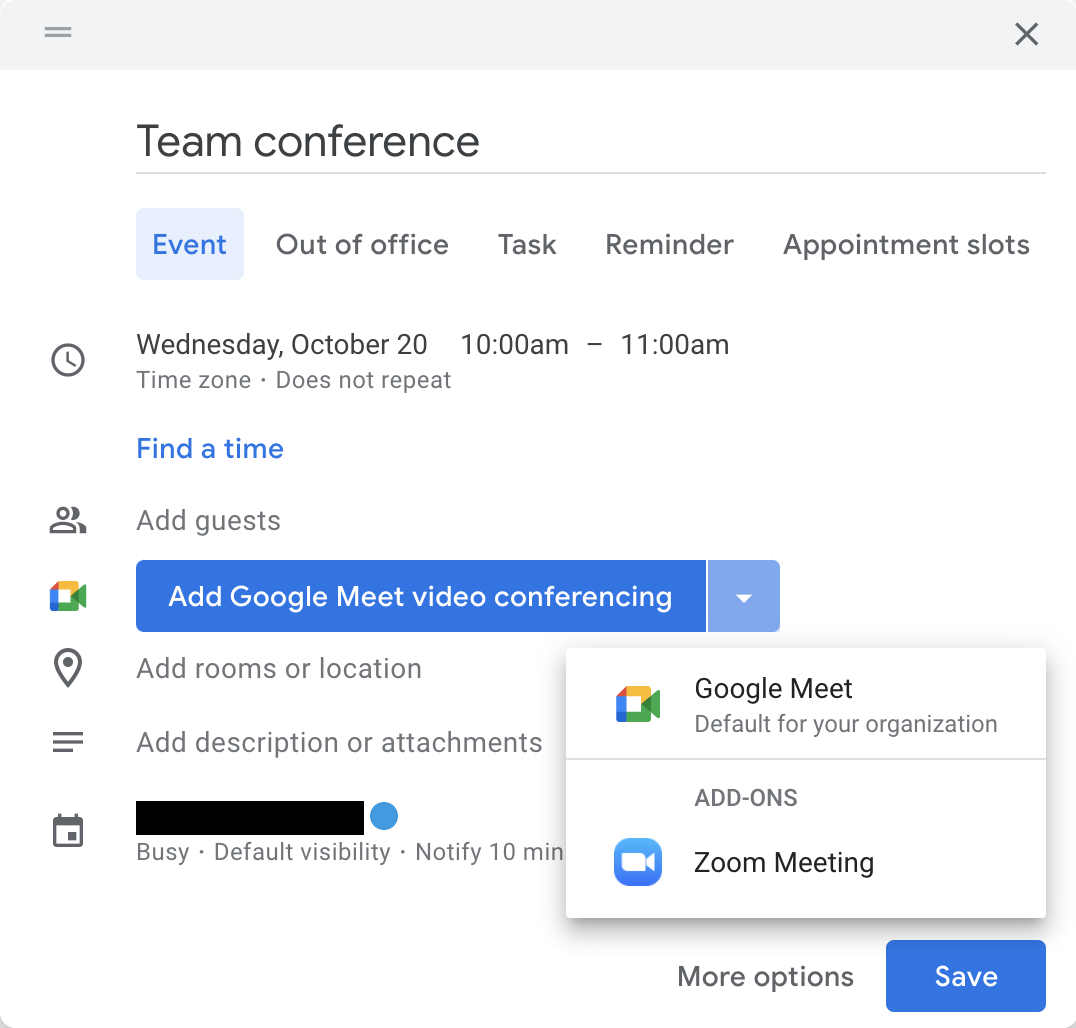This screenshot has width=1076, height=1028.
Task: Toggle the conferencing options dropdown arrow
Action: (744, 596)
